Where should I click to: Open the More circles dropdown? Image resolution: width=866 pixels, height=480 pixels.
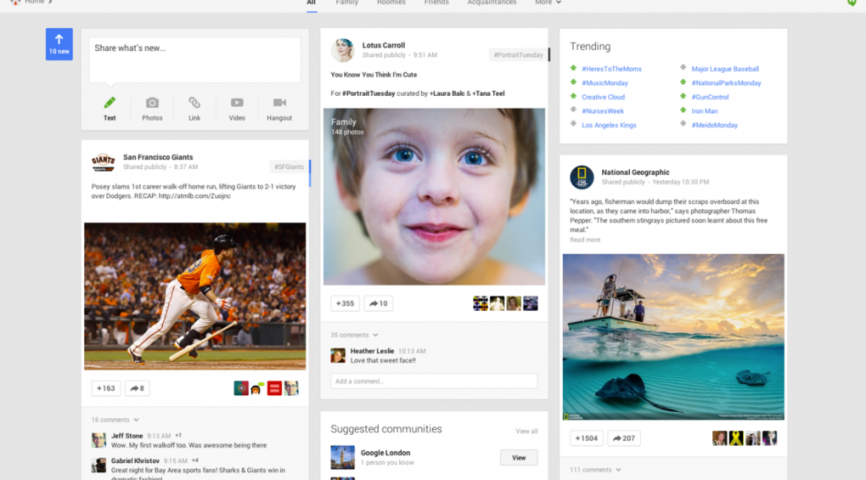click(x=546, y=3)
